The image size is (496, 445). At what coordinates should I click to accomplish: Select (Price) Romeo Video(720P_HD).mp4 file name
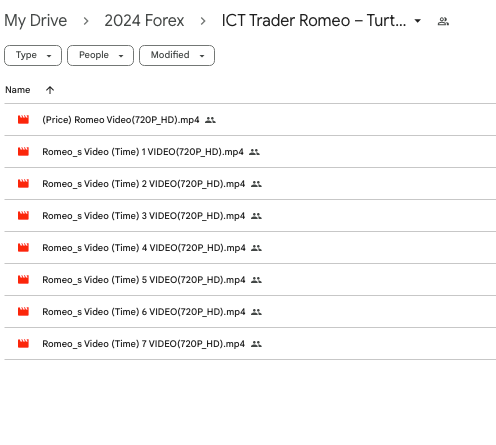pyautogui.click(x=121, y=120)
